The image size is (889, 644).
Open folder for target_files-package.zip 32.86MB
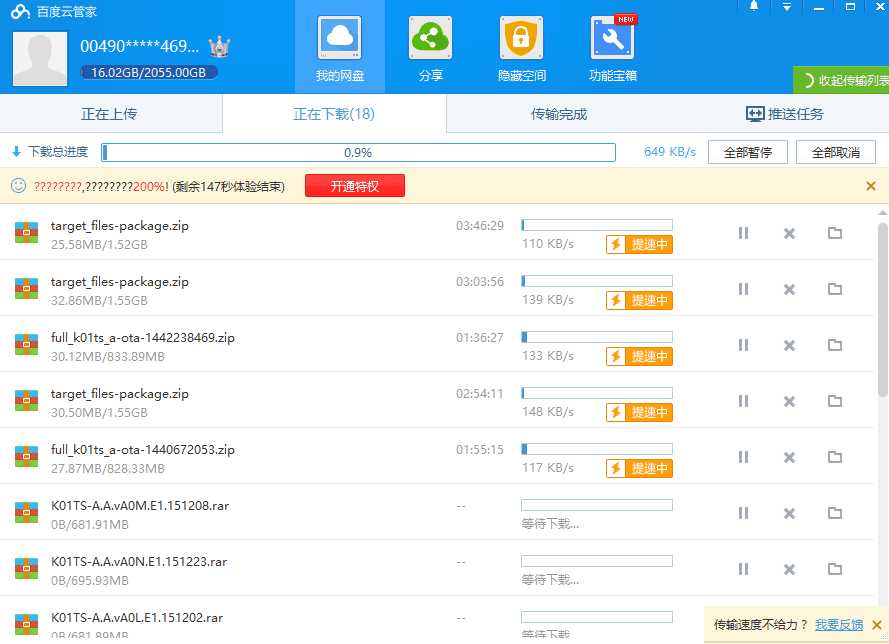coord(835,289)
